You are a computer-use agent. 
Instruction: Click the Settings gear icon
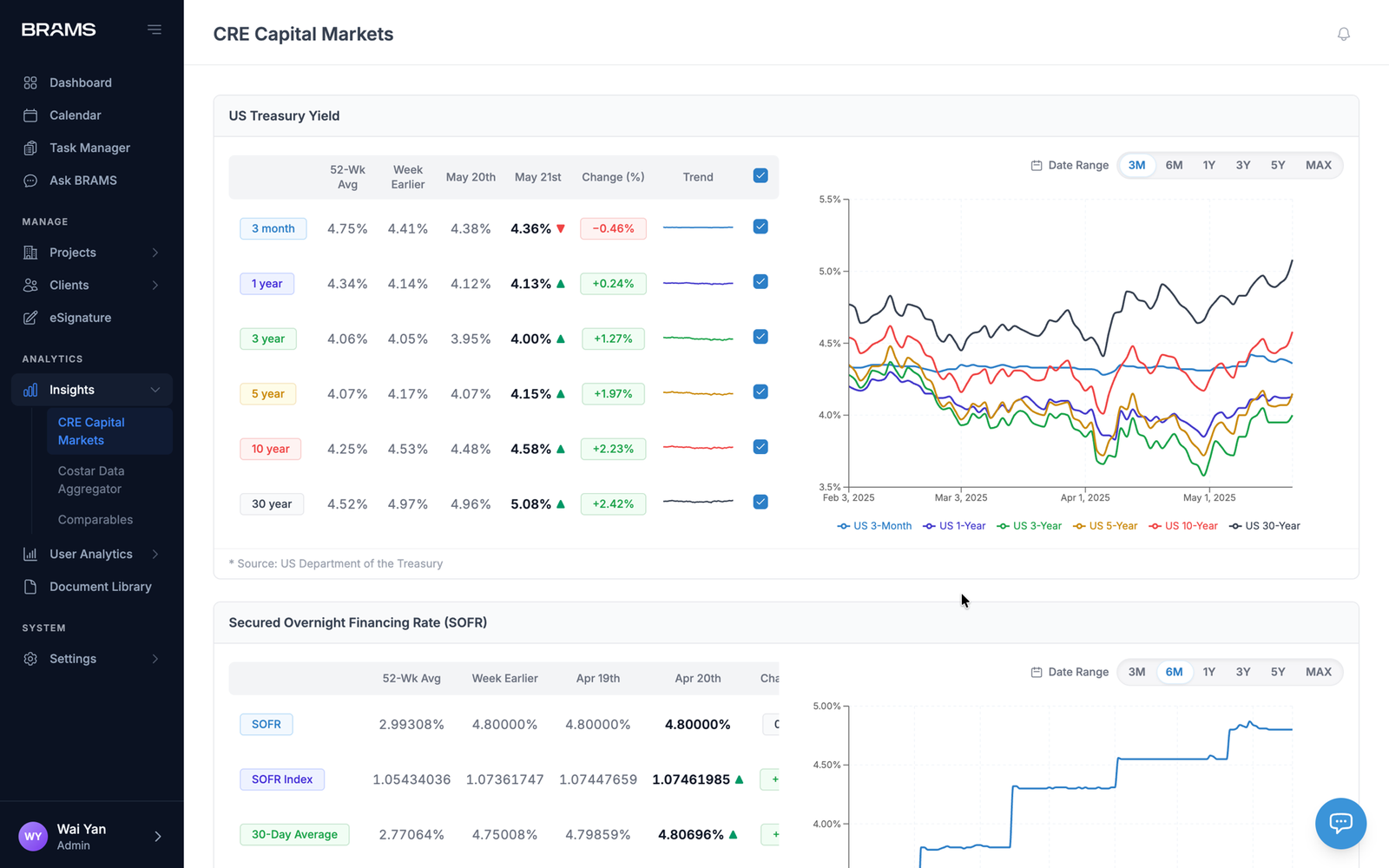click(x=30, y=659)
